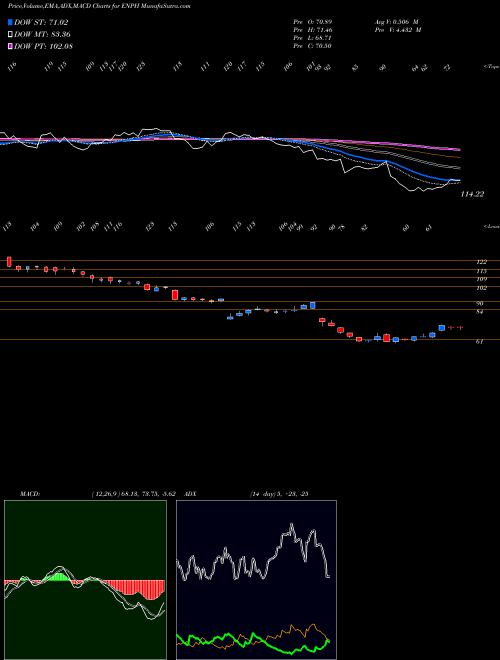Screen dimensions: 500x660
Task: Click the 109 price level label on right axis
Action: click(481, 279)
